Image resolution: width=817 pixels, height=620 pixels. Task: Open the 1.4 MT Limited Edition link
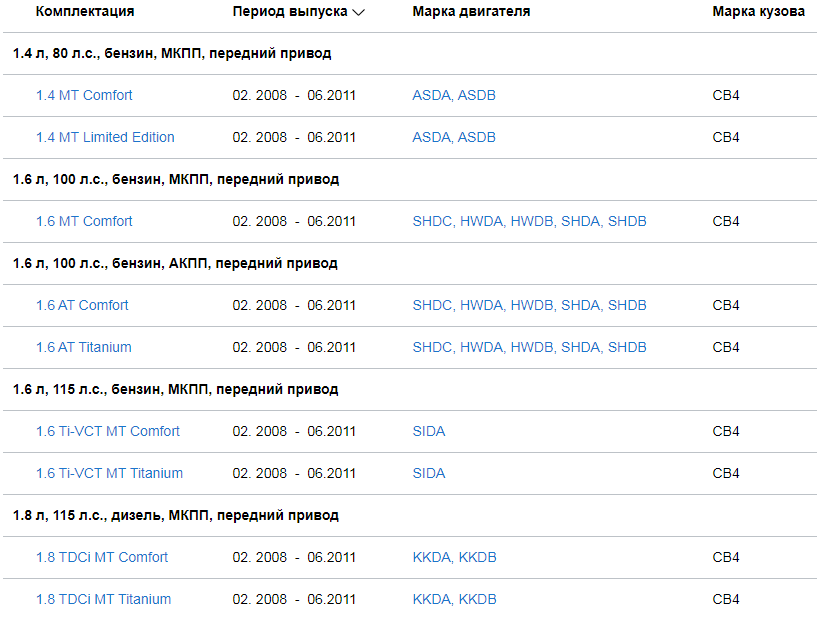tap(105, 138)
